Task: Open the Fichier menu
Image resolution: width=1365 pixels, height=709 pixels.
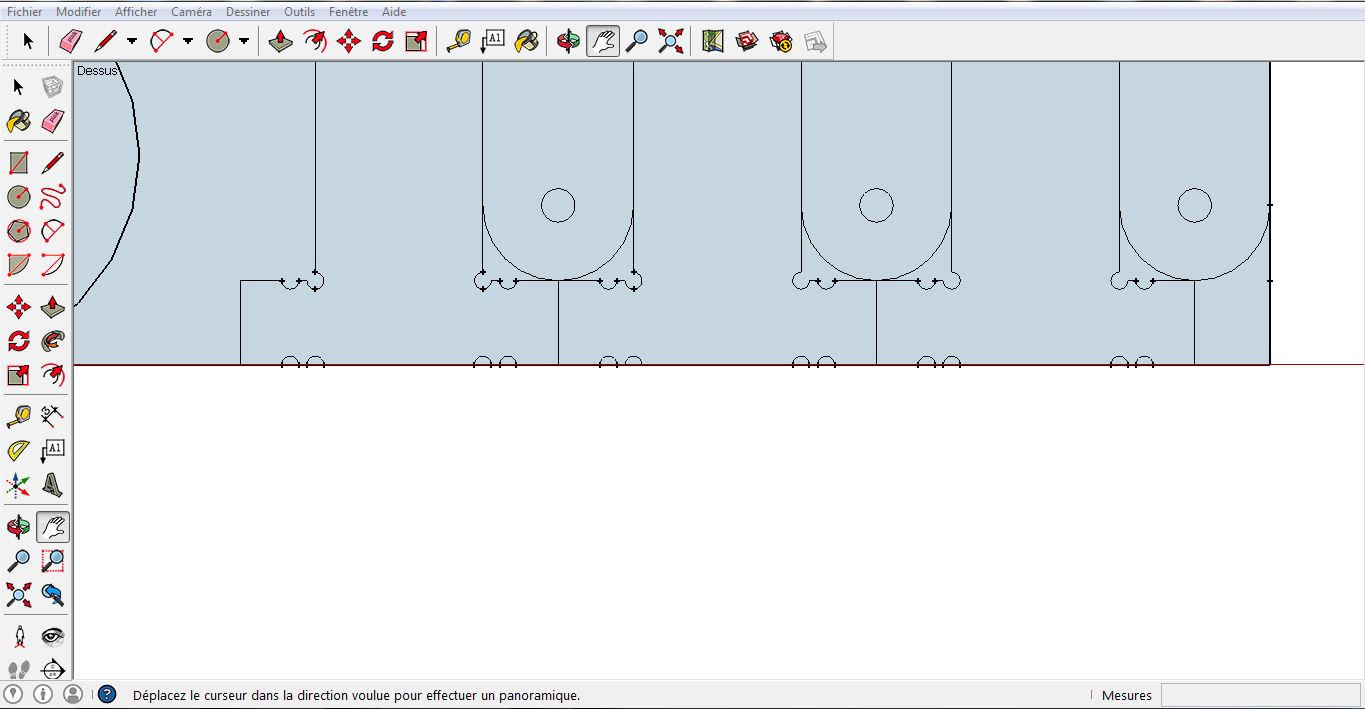Action: tap(25, 12)
